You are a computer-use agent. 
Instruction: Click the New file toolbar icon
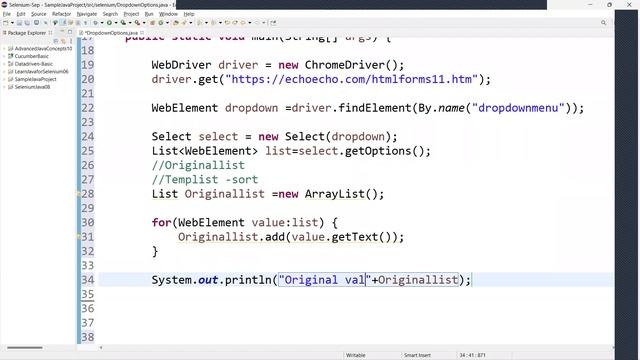tap(6, 23)
